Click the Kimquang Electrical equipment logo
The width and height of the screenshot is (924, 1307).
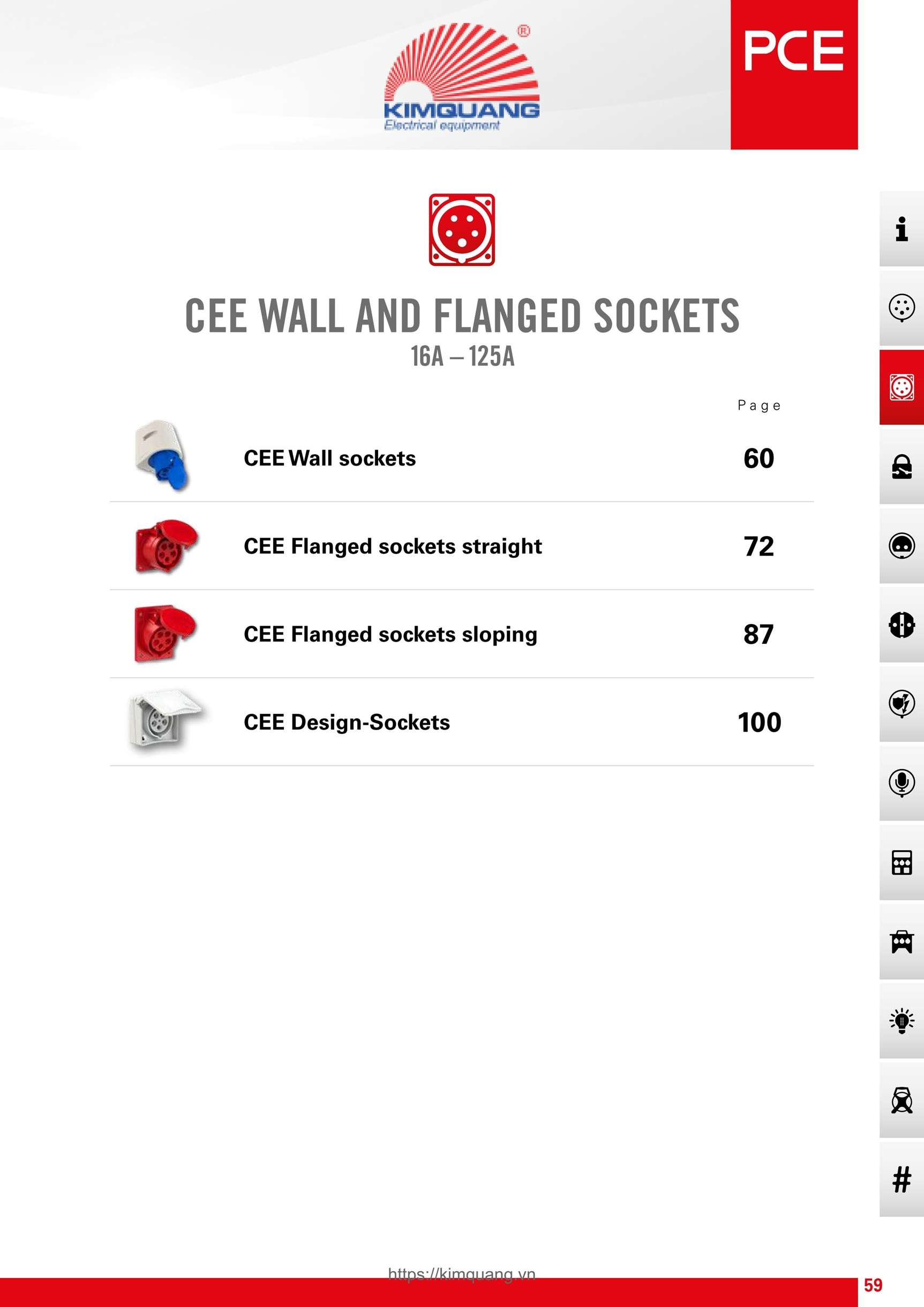point(462,78)
